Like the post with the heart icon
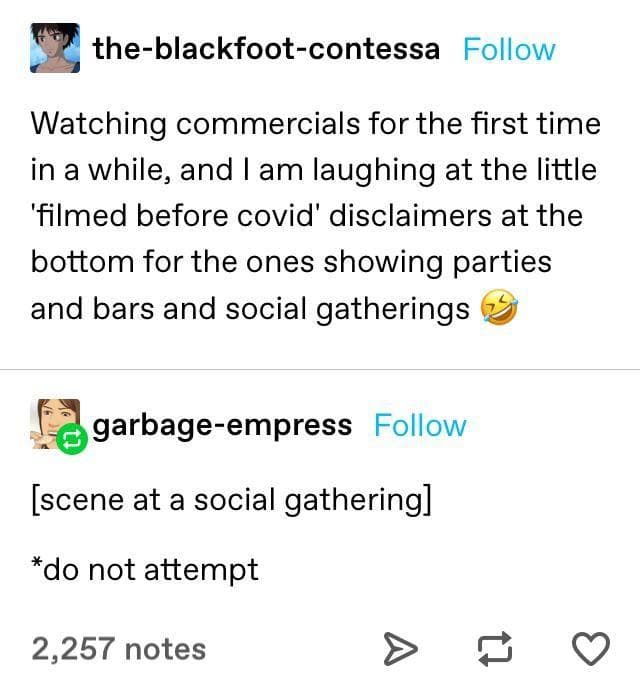Viewport: 640px width, 699px height. 591,649
